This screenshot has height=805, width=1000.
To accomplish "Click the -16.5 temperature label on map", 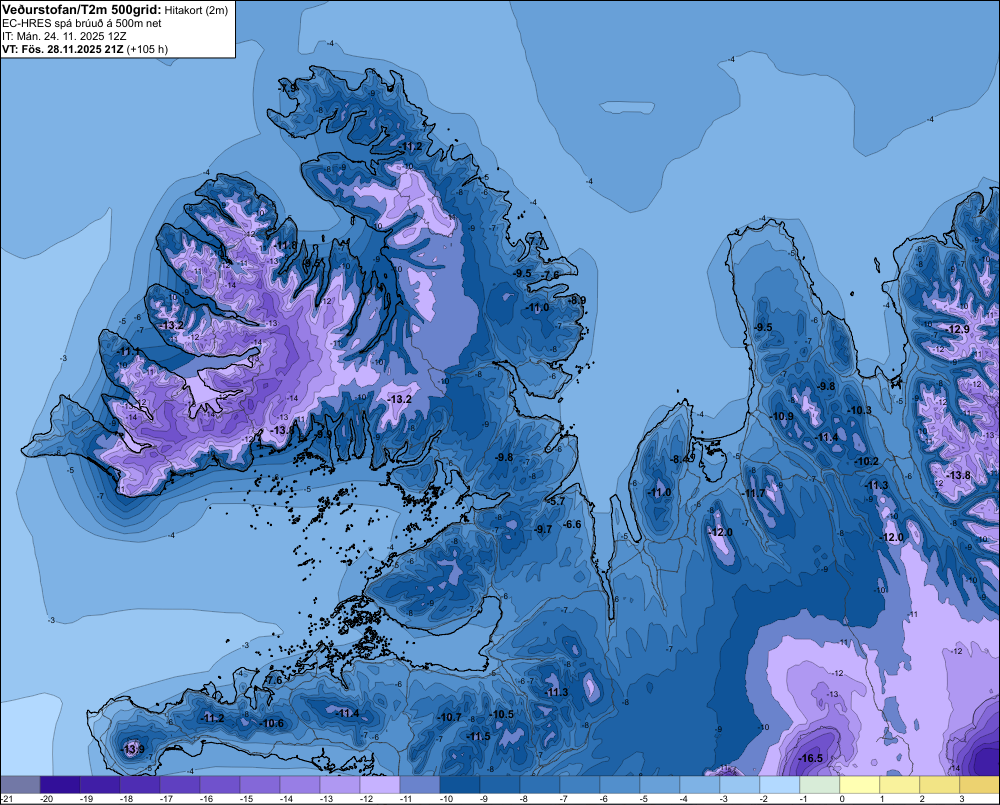I will coord(811,758).
